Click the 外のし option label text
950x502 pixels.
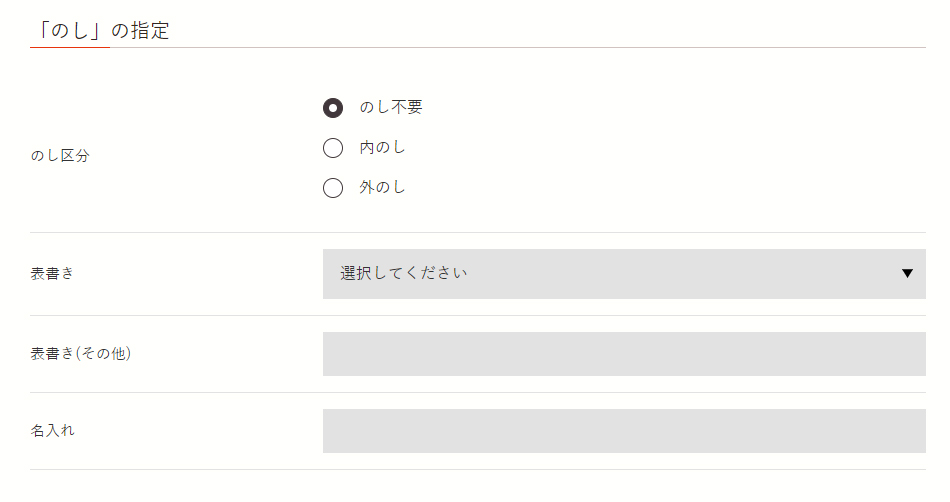point(383,188)
